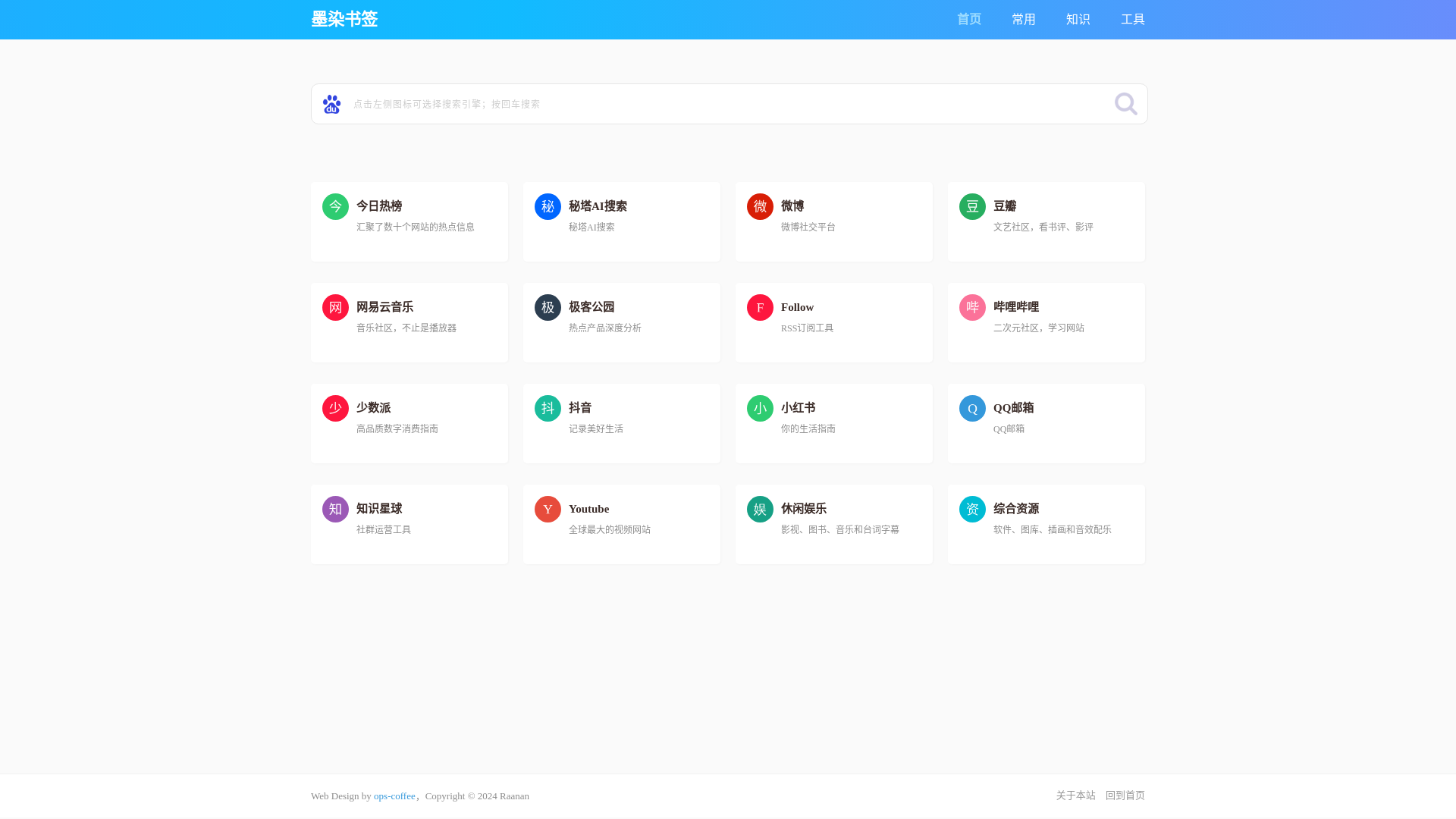Click the ops-coffee footer link

coord(394,795)
